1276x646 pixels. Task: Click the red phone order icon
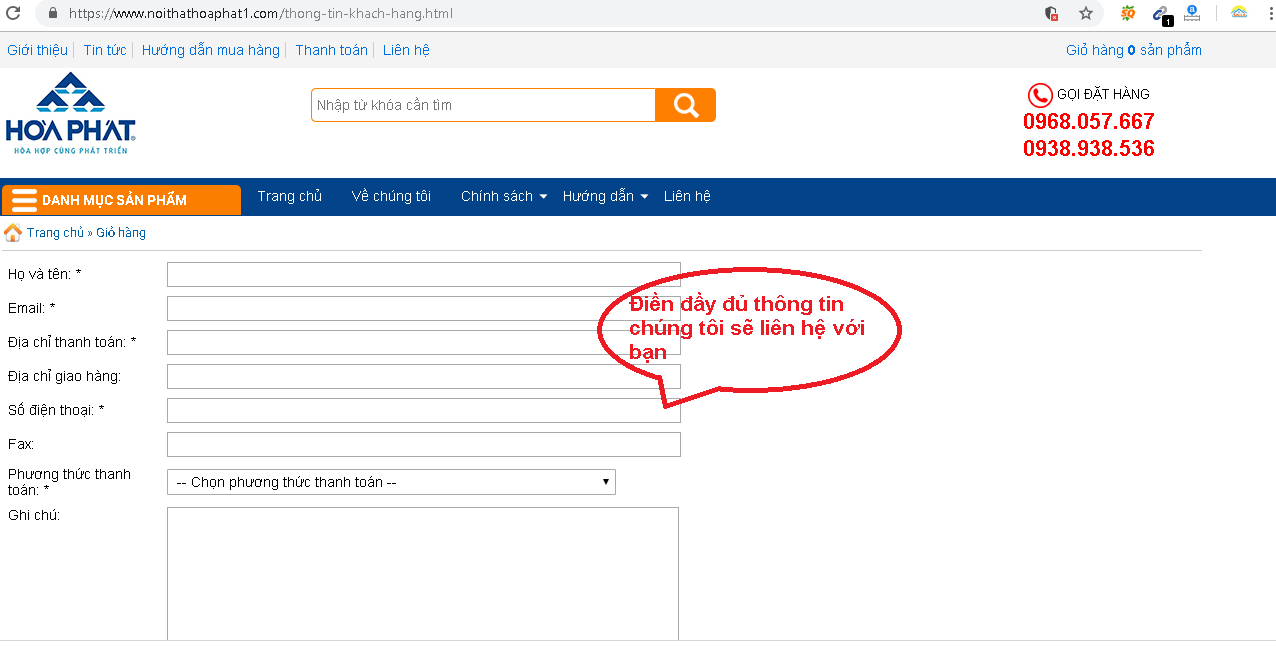pyautogui.click(x=1040, y=95)
